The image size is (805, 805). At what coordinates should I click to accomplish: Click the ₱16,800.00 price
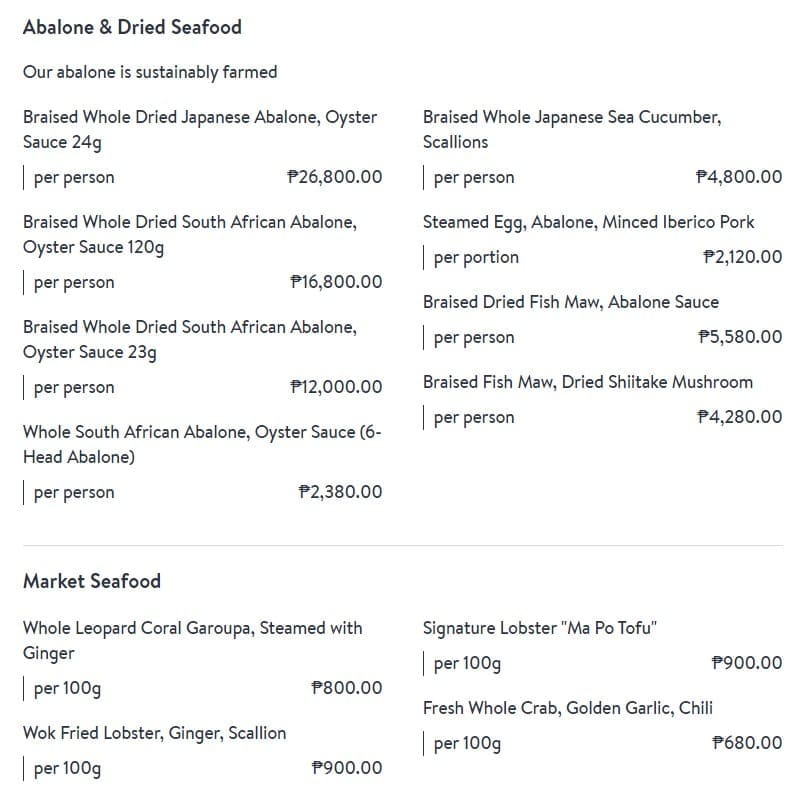[336, 282]
